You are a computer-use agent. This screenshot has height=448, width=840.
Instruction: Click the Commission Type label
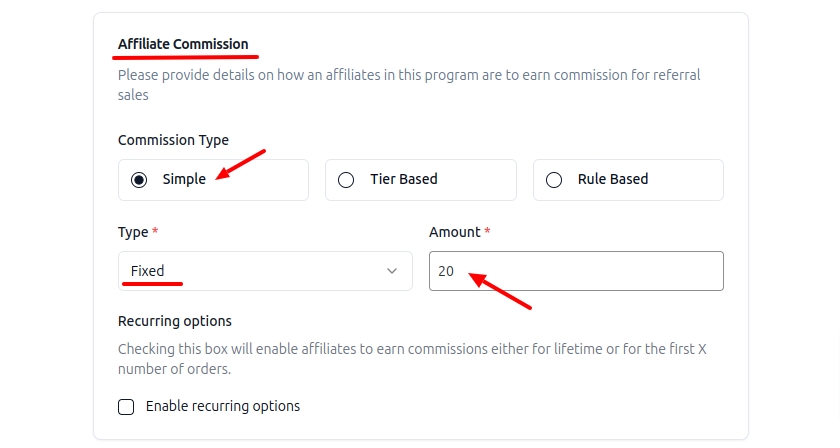(x=173, y=140)
